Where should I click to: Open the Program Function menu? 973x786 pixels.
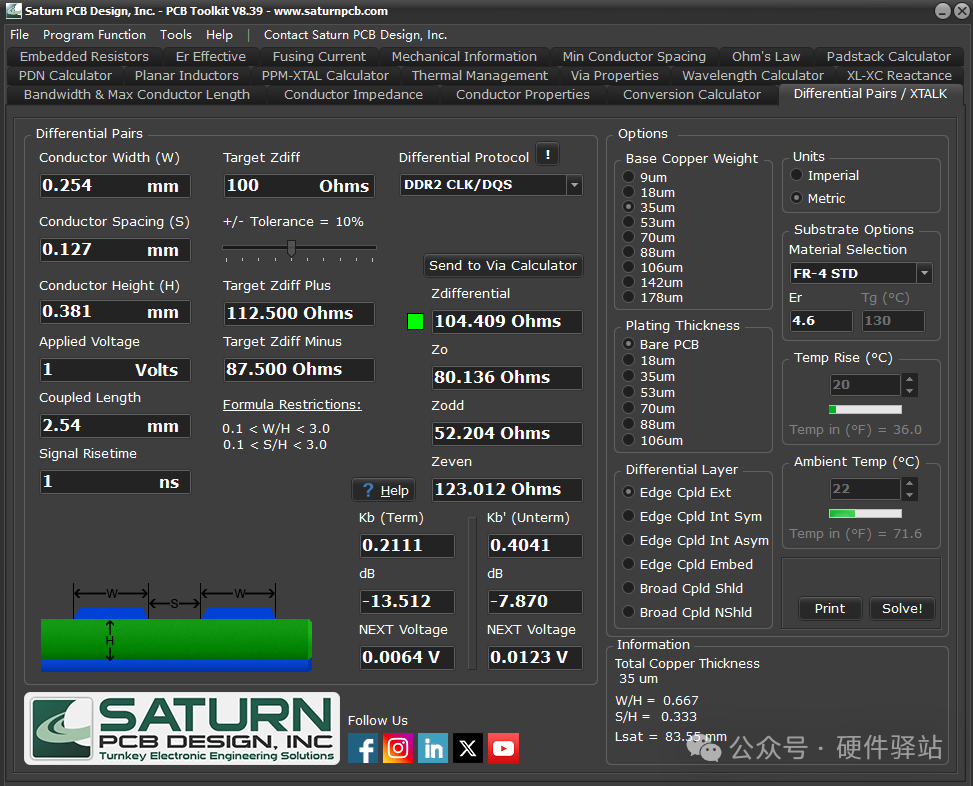click(94, 35)
